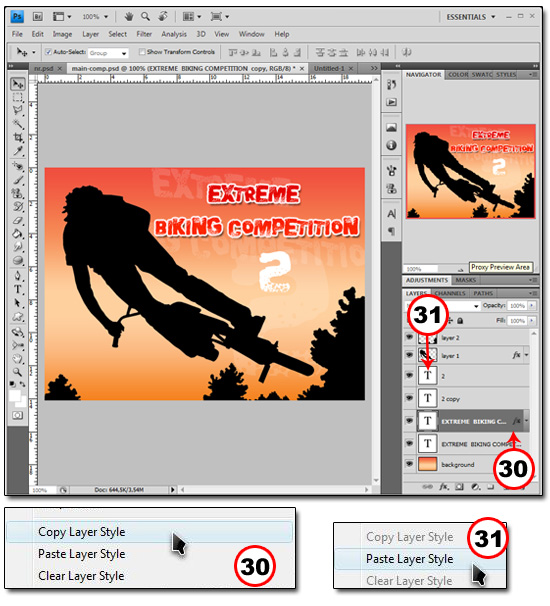Click the foreground color swatch
Screen dimensions: 550x606
coord(15,396)
